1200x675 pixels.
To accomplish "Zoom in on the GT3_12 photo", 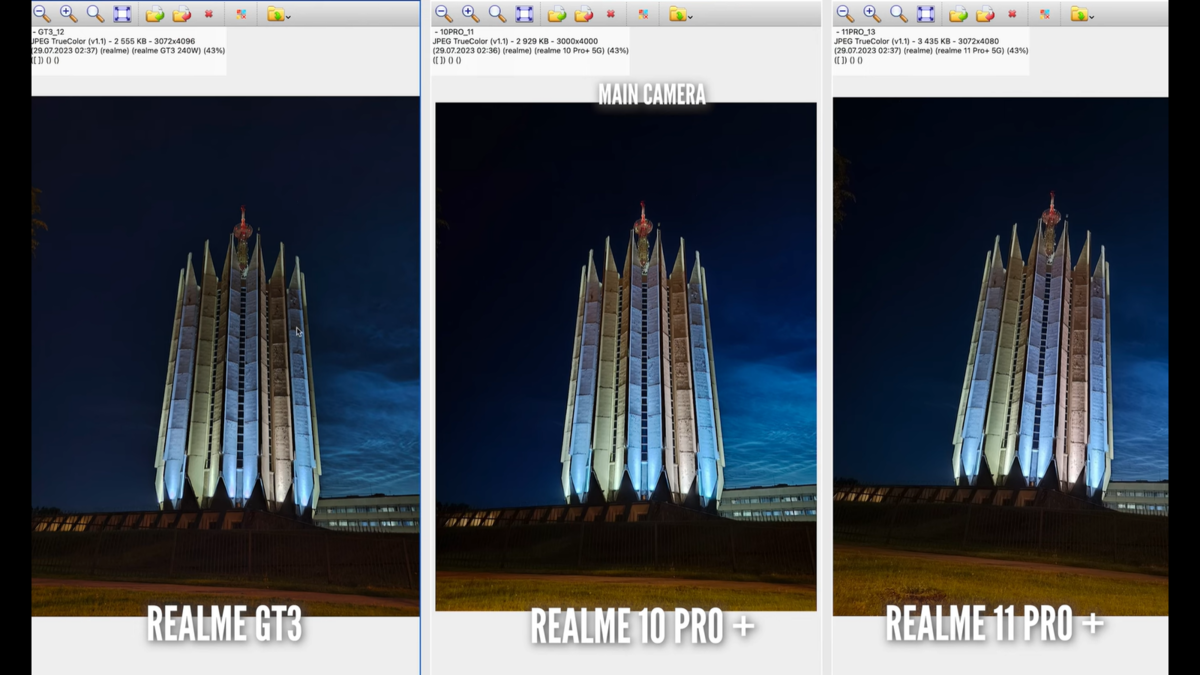I will tap(69, 14).
